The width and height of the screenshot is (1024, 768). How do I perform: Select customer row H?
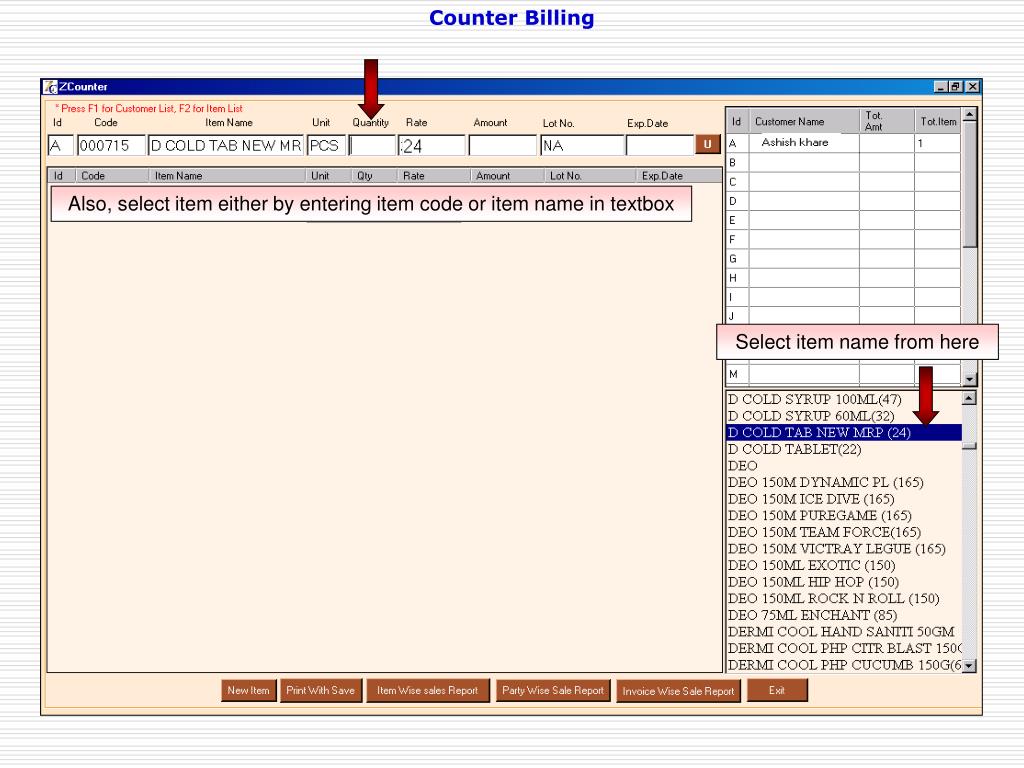(x=843, y=278)
